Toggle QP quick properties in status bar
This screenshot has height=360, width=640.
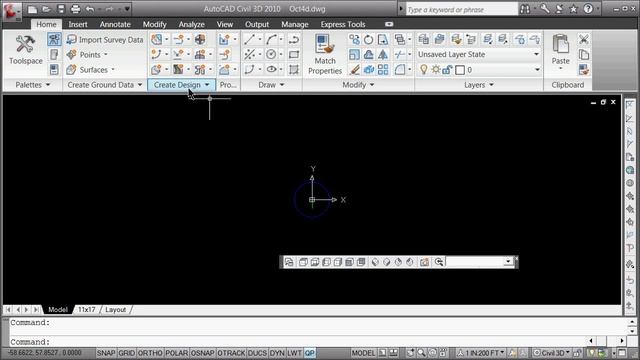[x=309, y=353]
